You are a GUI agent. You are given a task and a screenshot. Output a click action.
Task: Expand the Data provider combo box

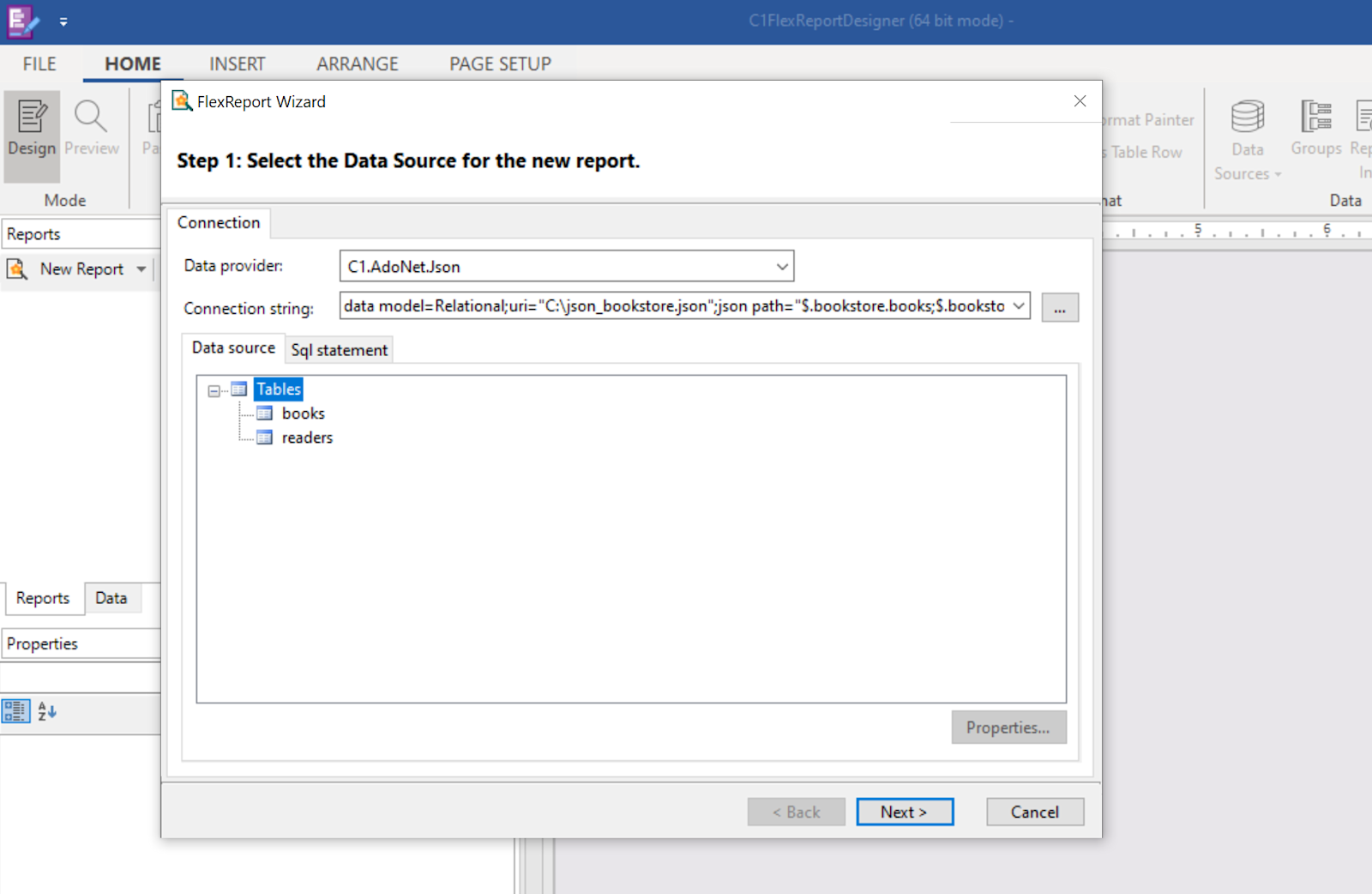click(x=782, y=267)
